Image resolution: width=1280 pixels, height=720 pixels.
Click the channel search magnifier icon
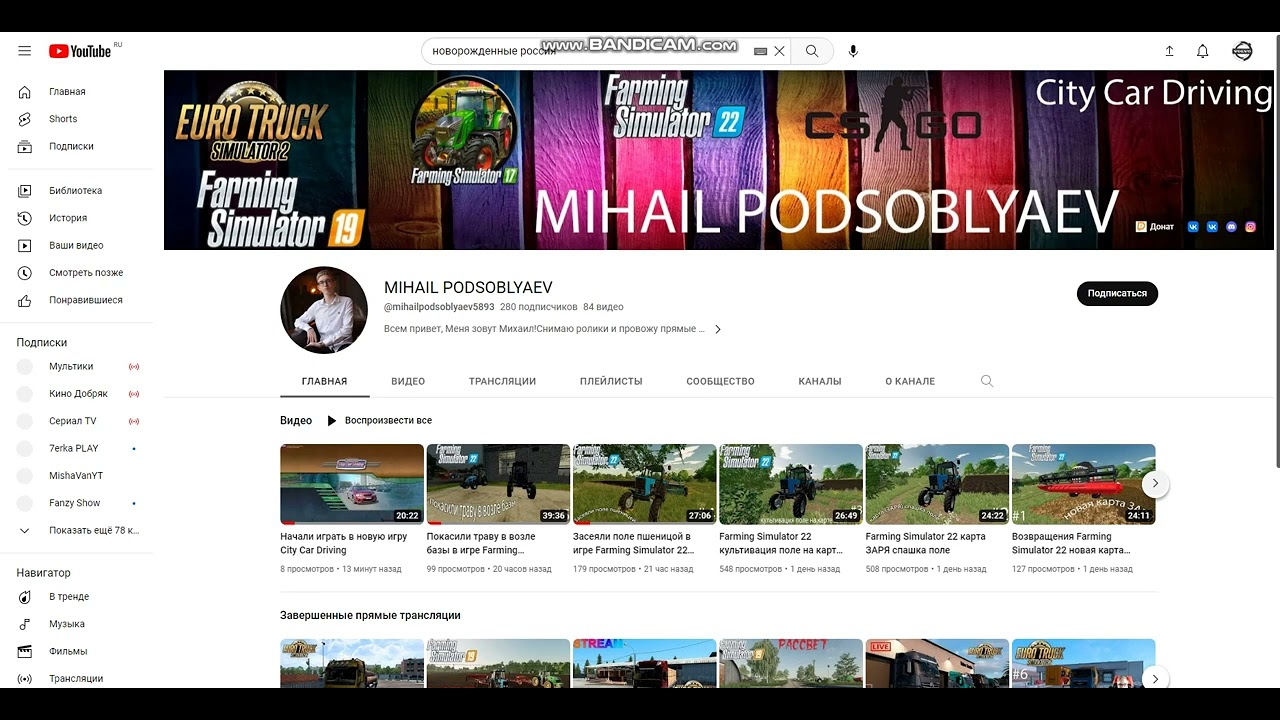[x=987, y=381]
